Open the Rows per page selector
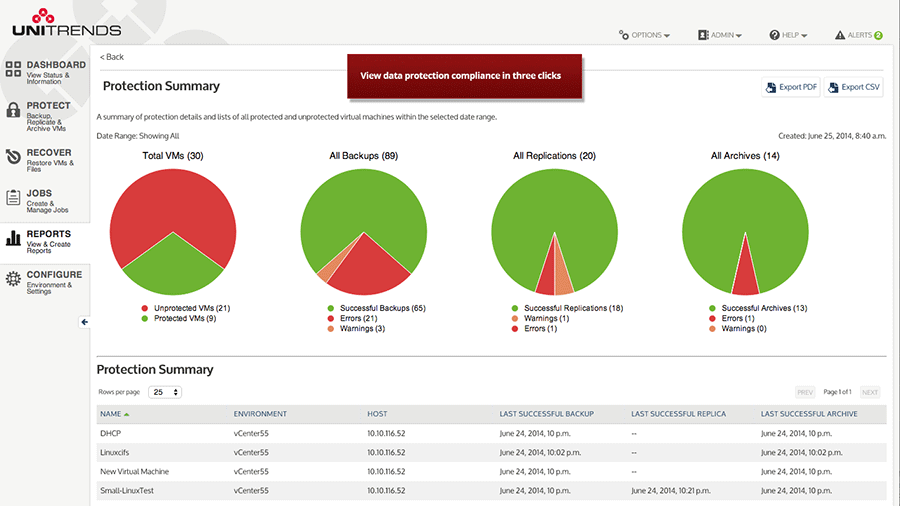This screenshot has height=506, width=900. (165, 392)
